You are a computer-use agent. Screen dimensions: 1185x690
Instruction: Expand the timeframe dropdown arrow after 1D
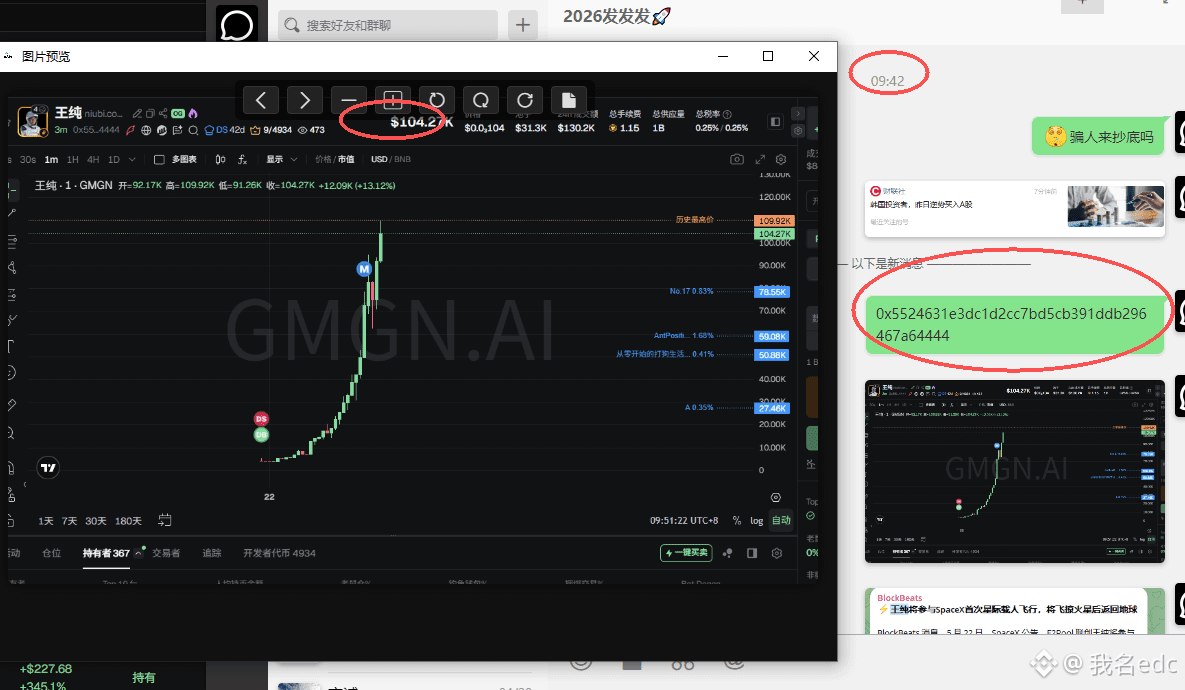[x=132, y=159]
